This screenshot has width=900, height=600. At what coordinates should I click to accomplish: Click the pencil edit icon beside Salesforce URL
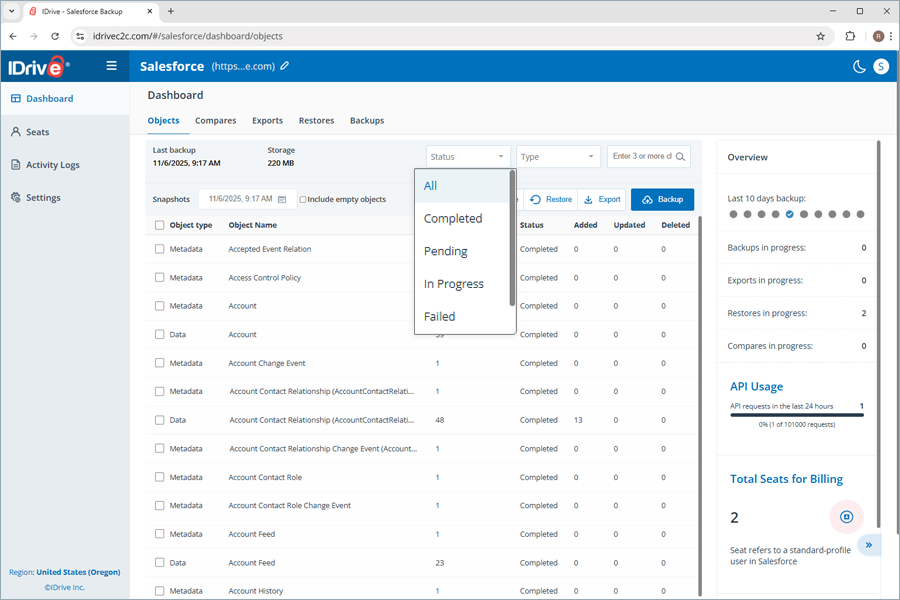point(285,66)
